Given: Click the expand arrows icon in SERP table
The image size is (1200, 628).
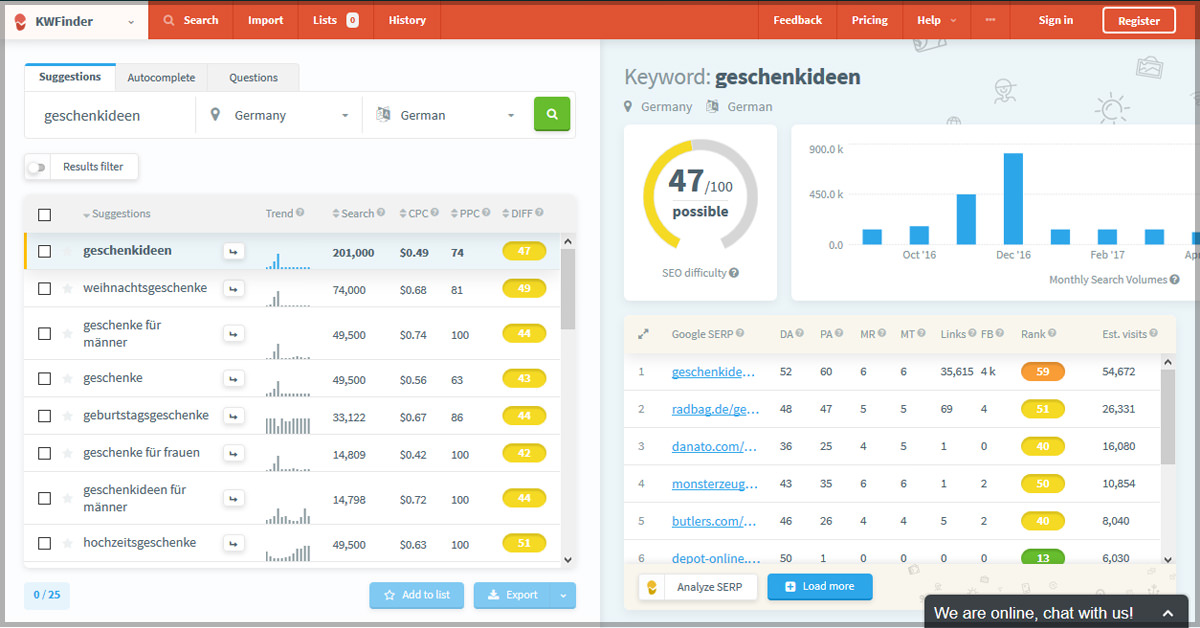Looking at the screenshot, I should [x=643, y=334].
